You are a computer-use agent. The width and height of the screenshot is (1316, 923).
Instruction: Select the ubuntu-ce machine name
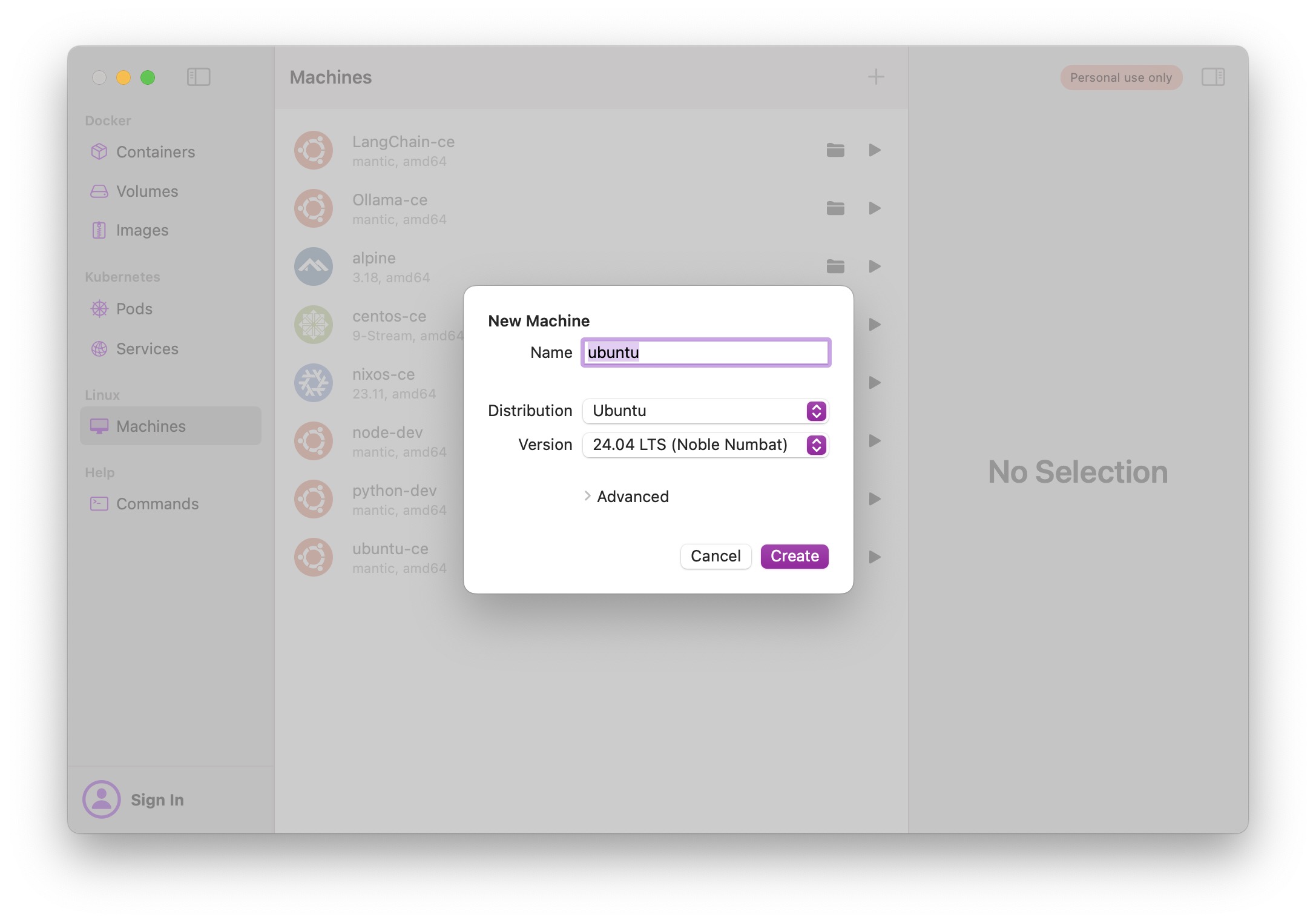[x=390, y=549]
